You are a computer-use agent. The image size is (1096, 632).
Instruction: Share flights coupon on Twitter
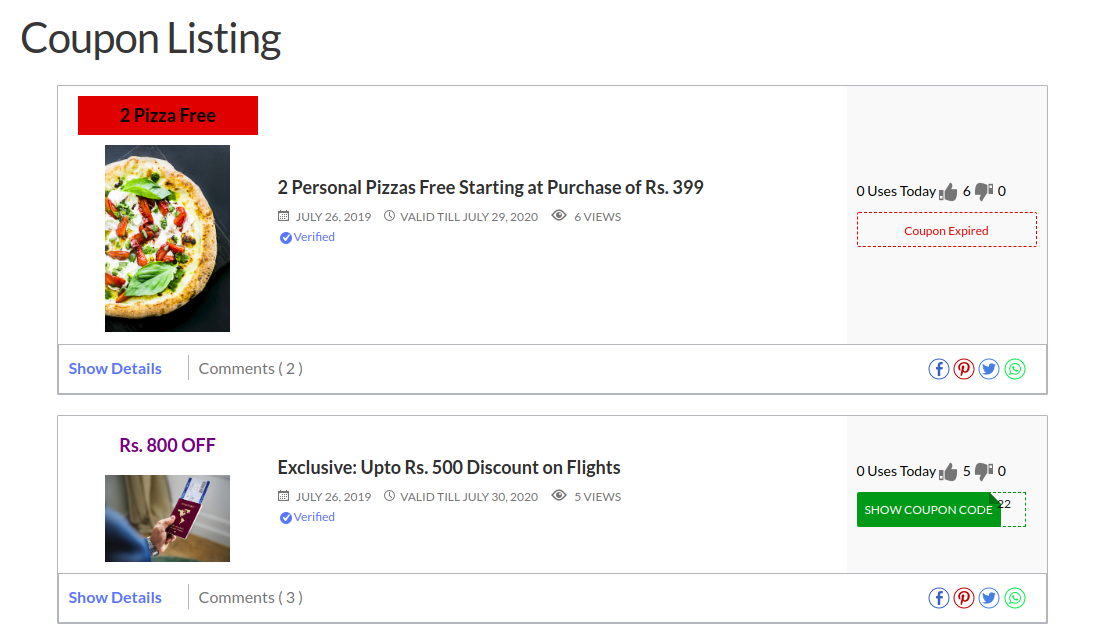point(989,598)
